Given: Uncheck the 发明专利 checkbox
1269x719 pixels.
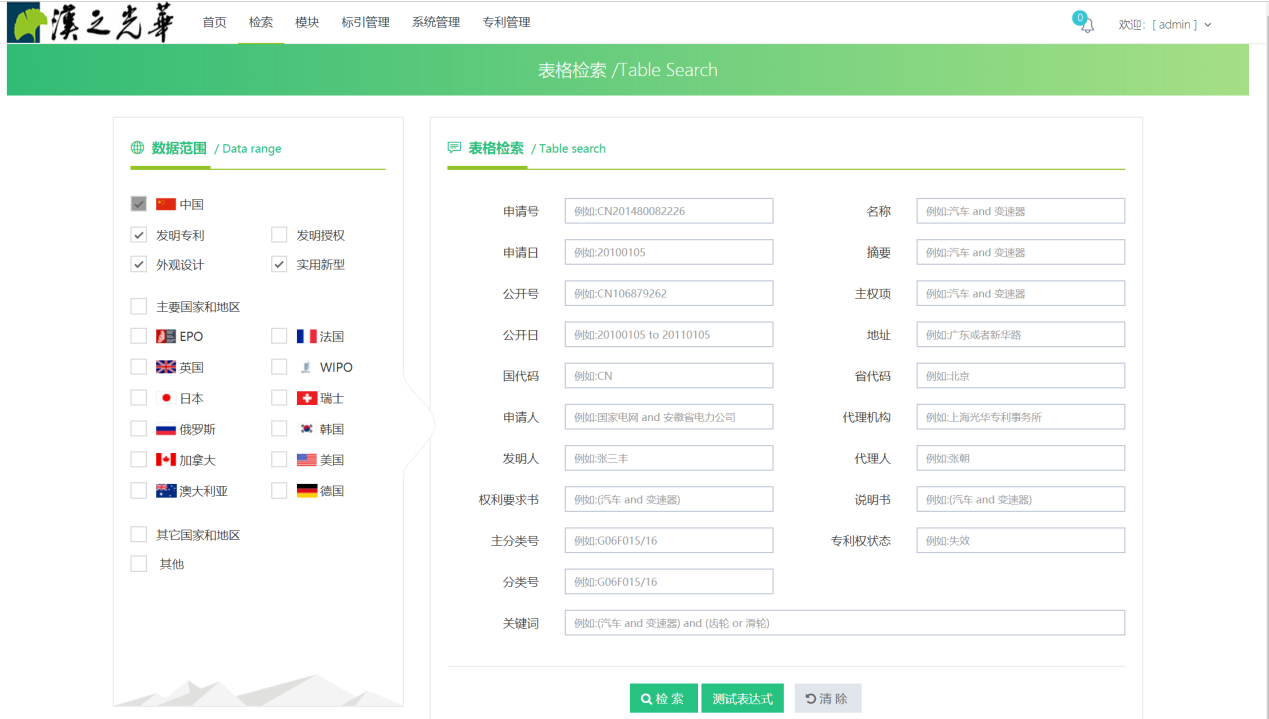Looking at the screenshot, I should click(x=139, y=235).
